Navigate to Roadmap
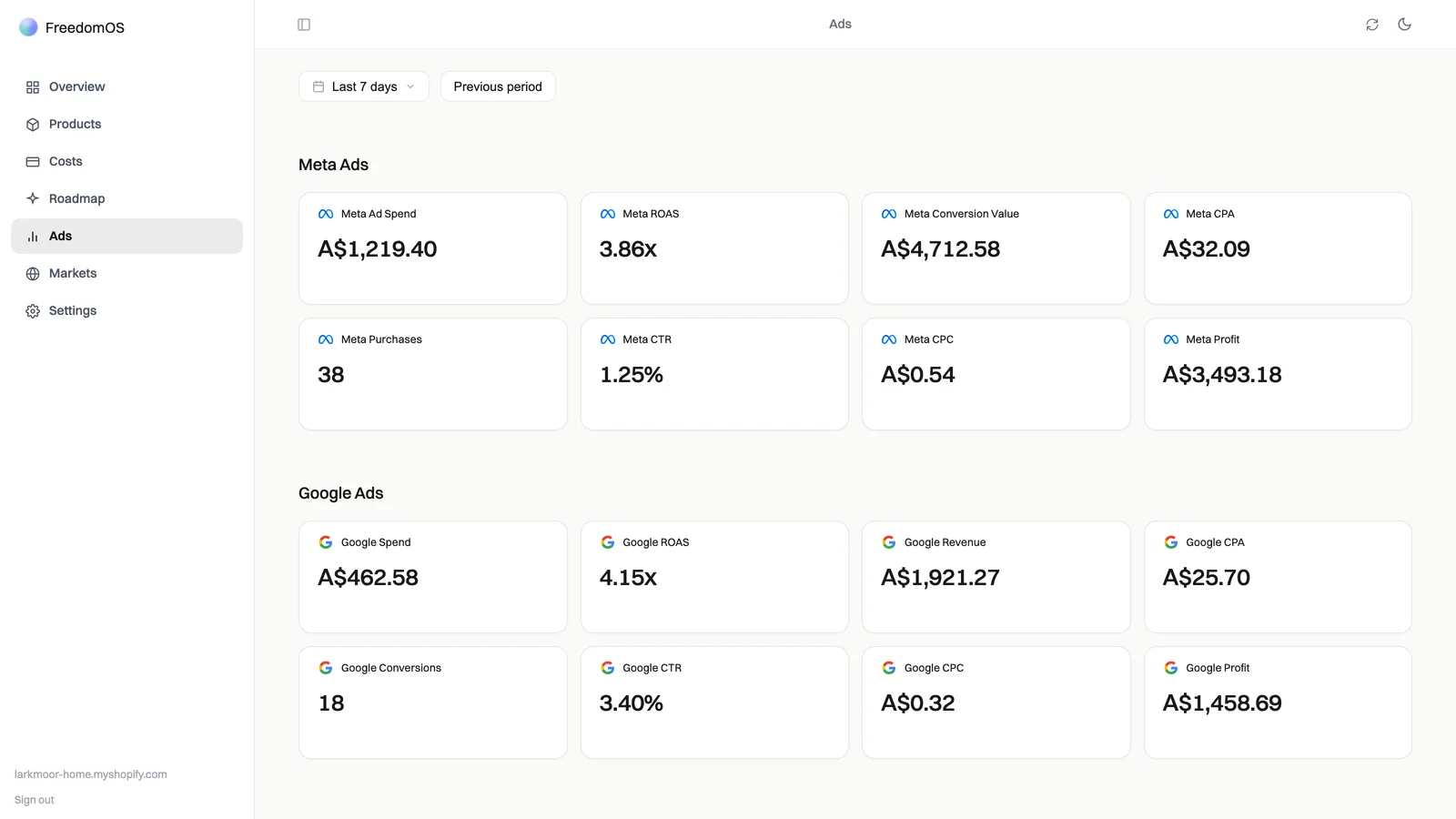 126,199
